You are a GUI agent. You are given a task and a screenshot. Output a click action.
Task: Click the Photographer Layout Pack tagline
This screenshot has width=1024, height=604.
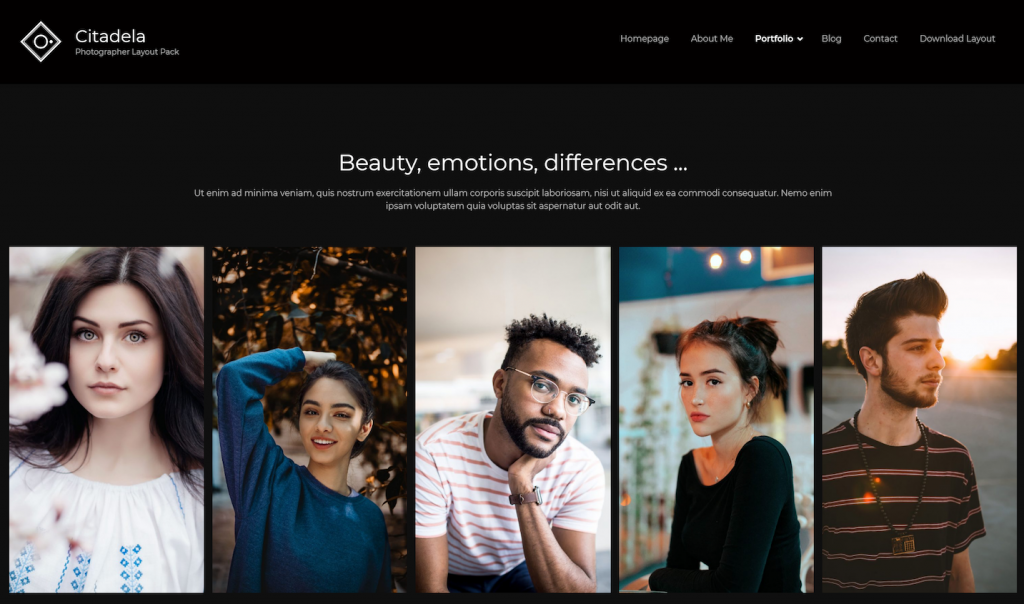point(127,52)
